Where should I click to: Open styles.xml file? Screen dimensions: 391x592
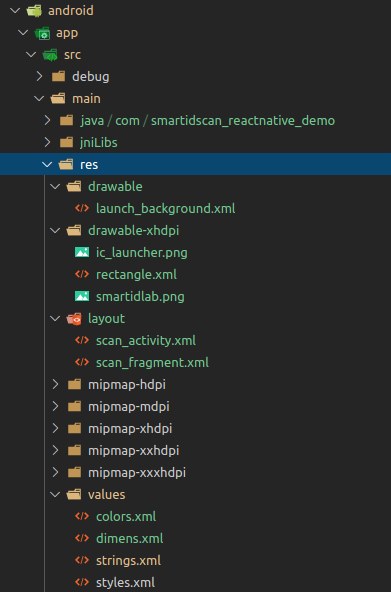click(126, 582)
